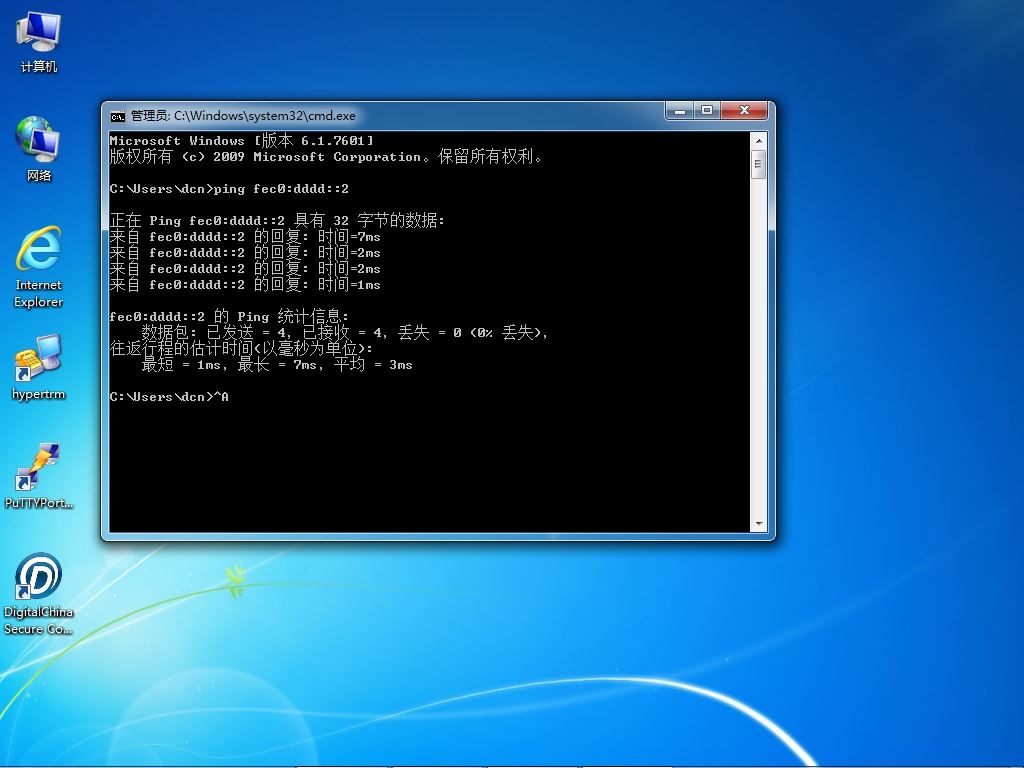
Task: Click the '往返行程的估计时间' line
Action: tap(241, 348)
